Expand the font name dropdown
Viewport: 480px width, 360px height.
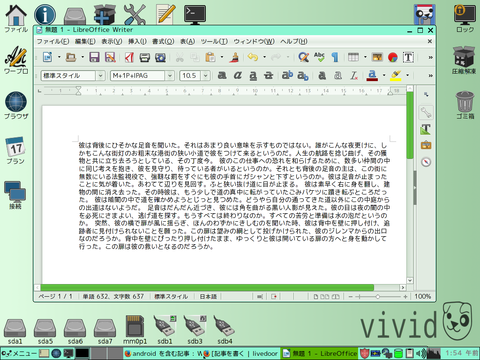tap(170, 76)
